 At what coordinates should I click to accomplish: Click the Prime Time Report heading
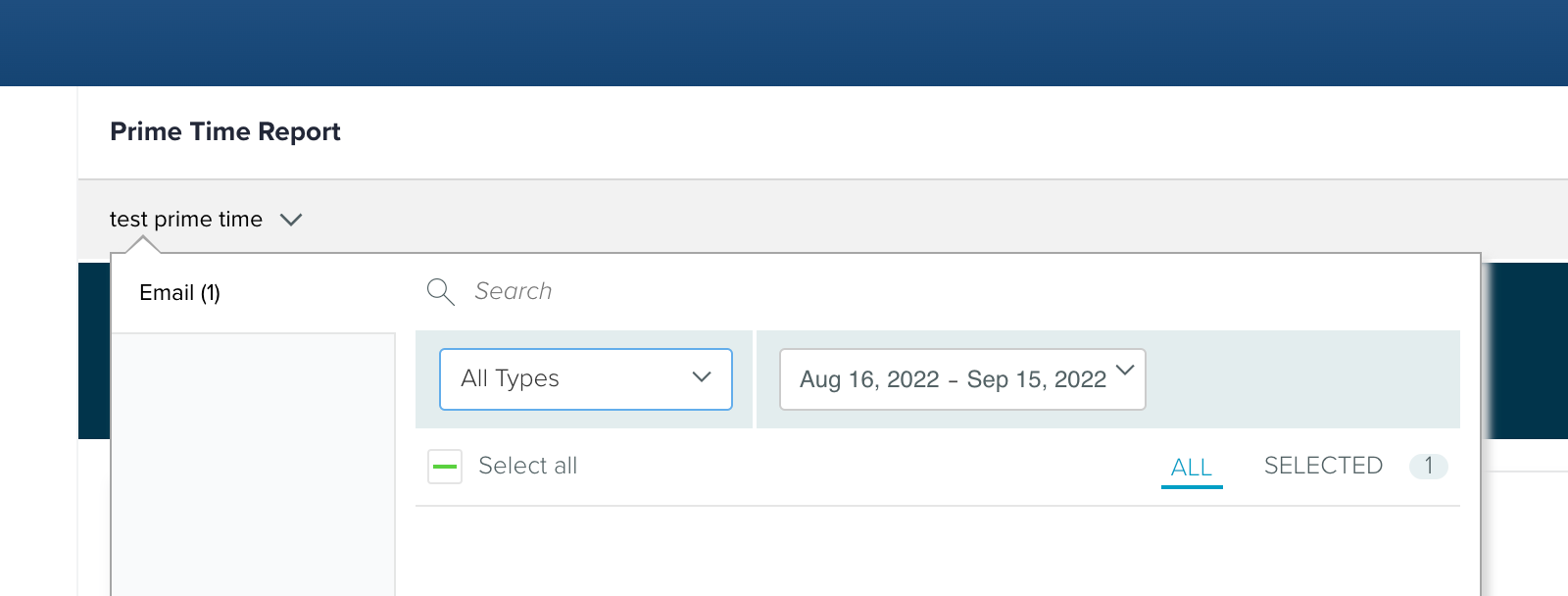(225, 131)
